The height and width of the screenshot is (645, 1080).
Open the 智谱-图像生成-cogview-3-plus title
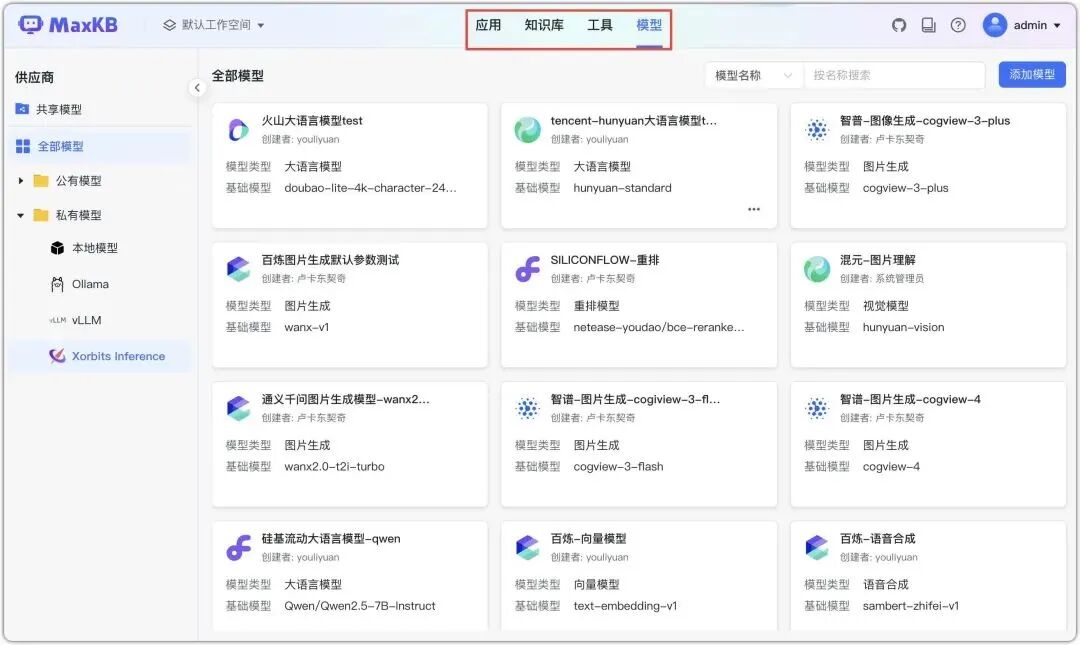pos(924,121)
